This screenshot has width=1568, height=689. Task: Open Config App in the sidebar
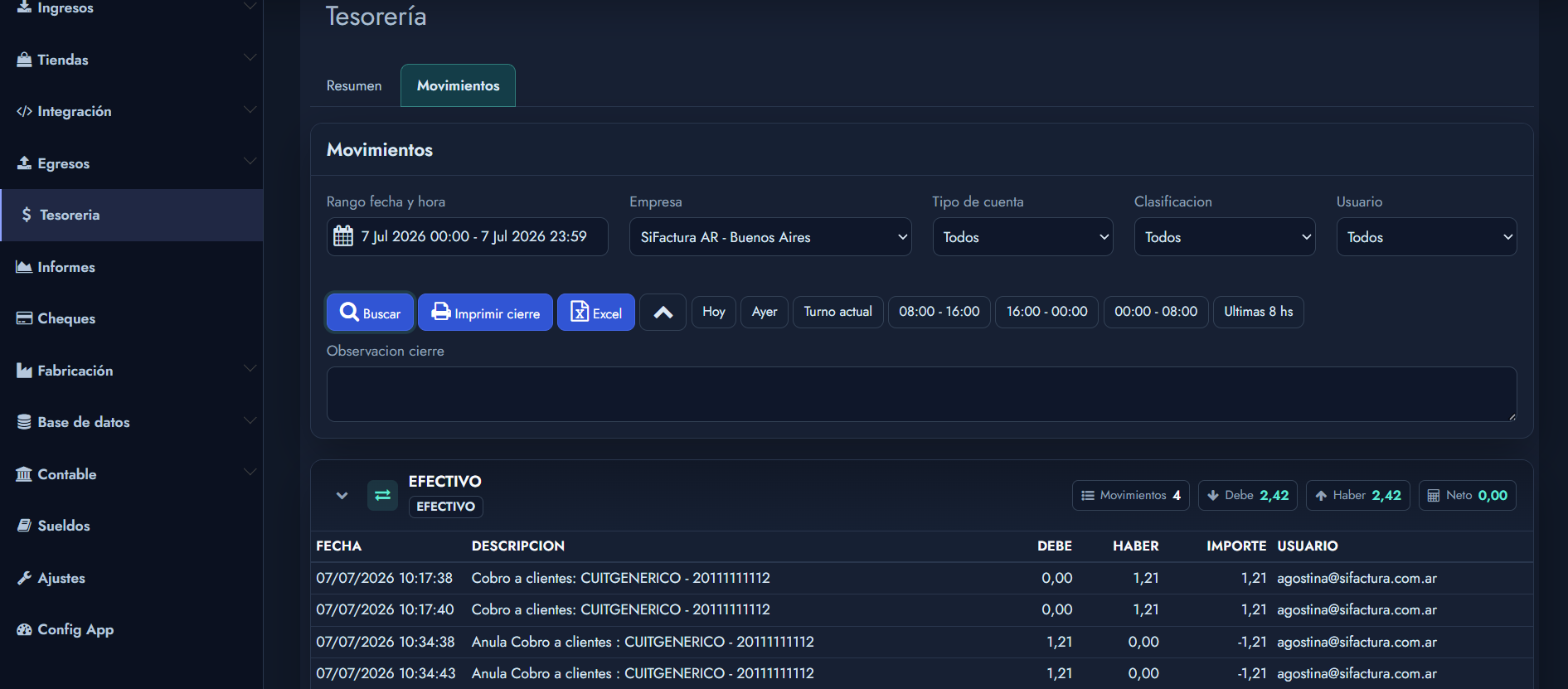click(132, 629)
